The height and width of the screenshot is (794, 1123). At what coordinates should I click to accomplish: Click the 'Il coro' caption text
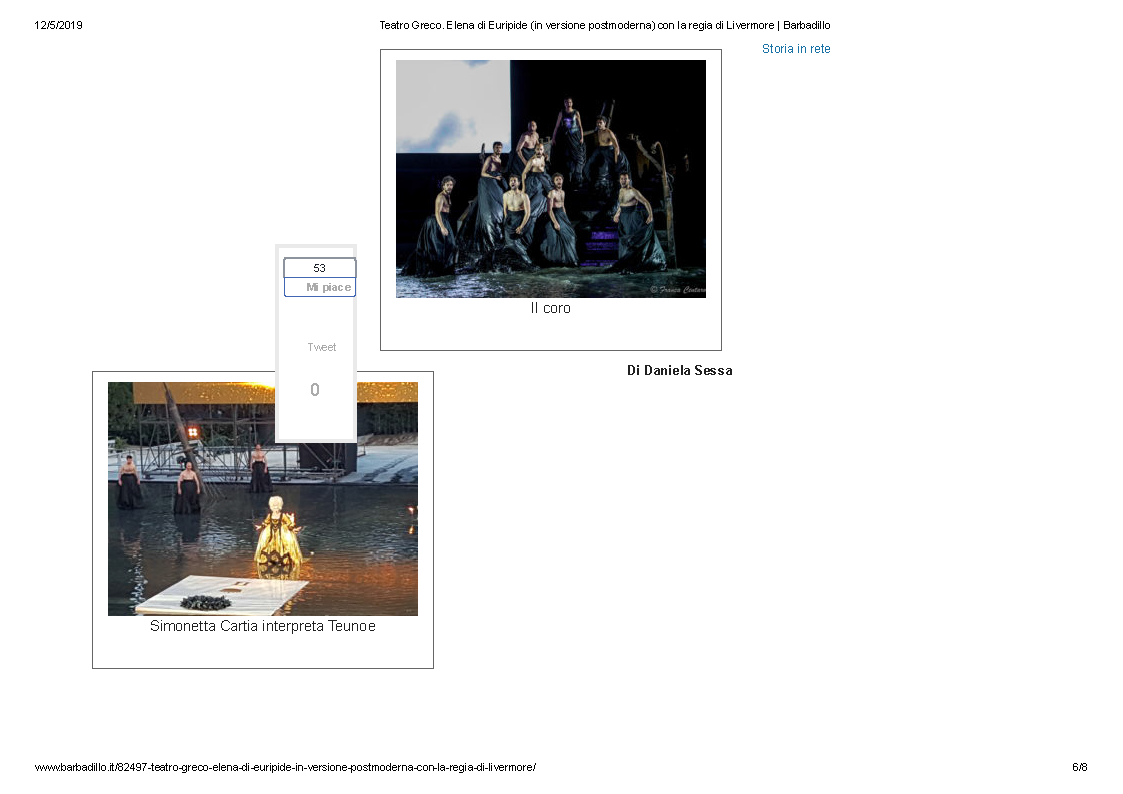click(x=551, y=308)
